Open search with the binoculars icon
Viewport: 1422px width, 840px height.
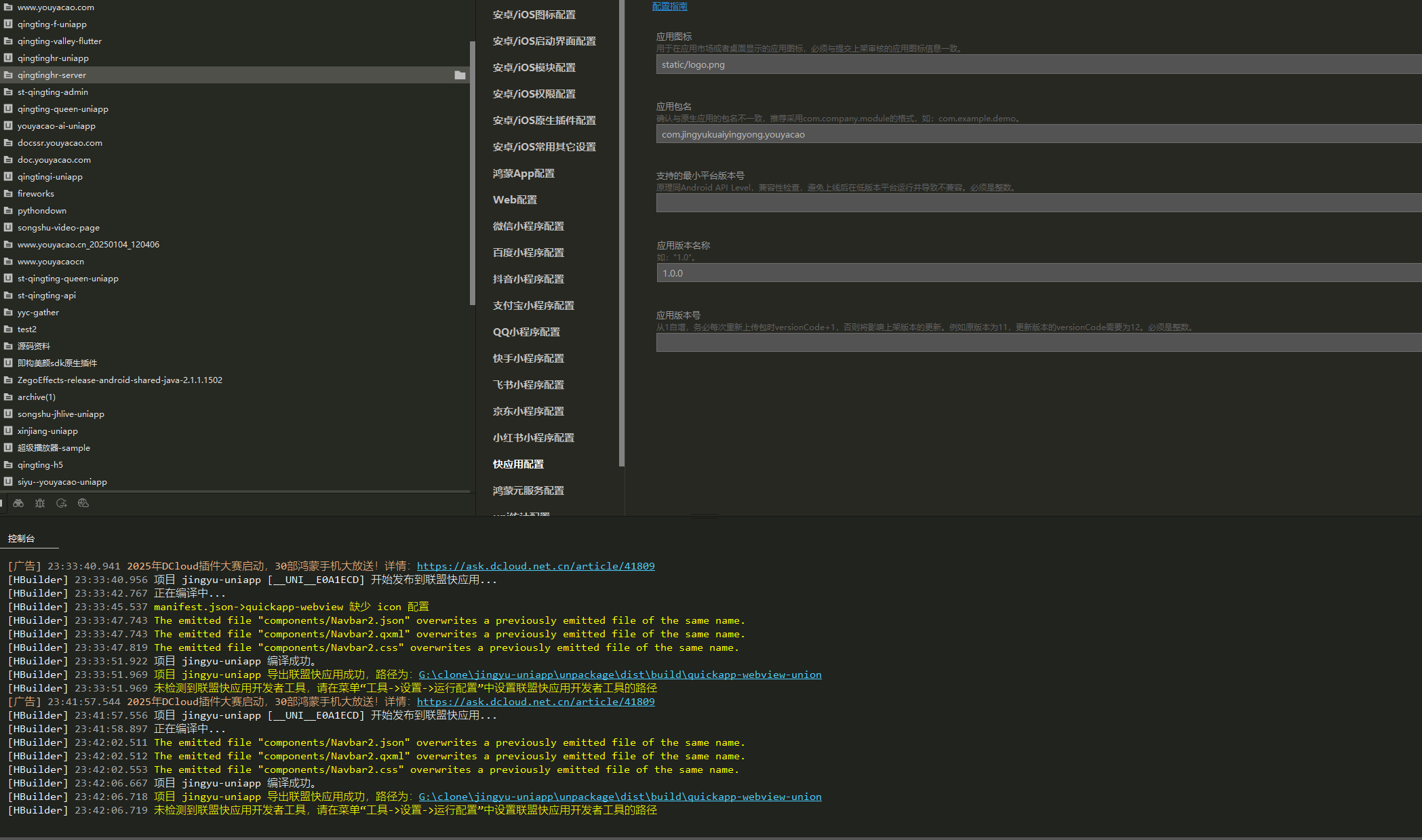(x=18, y=503)
